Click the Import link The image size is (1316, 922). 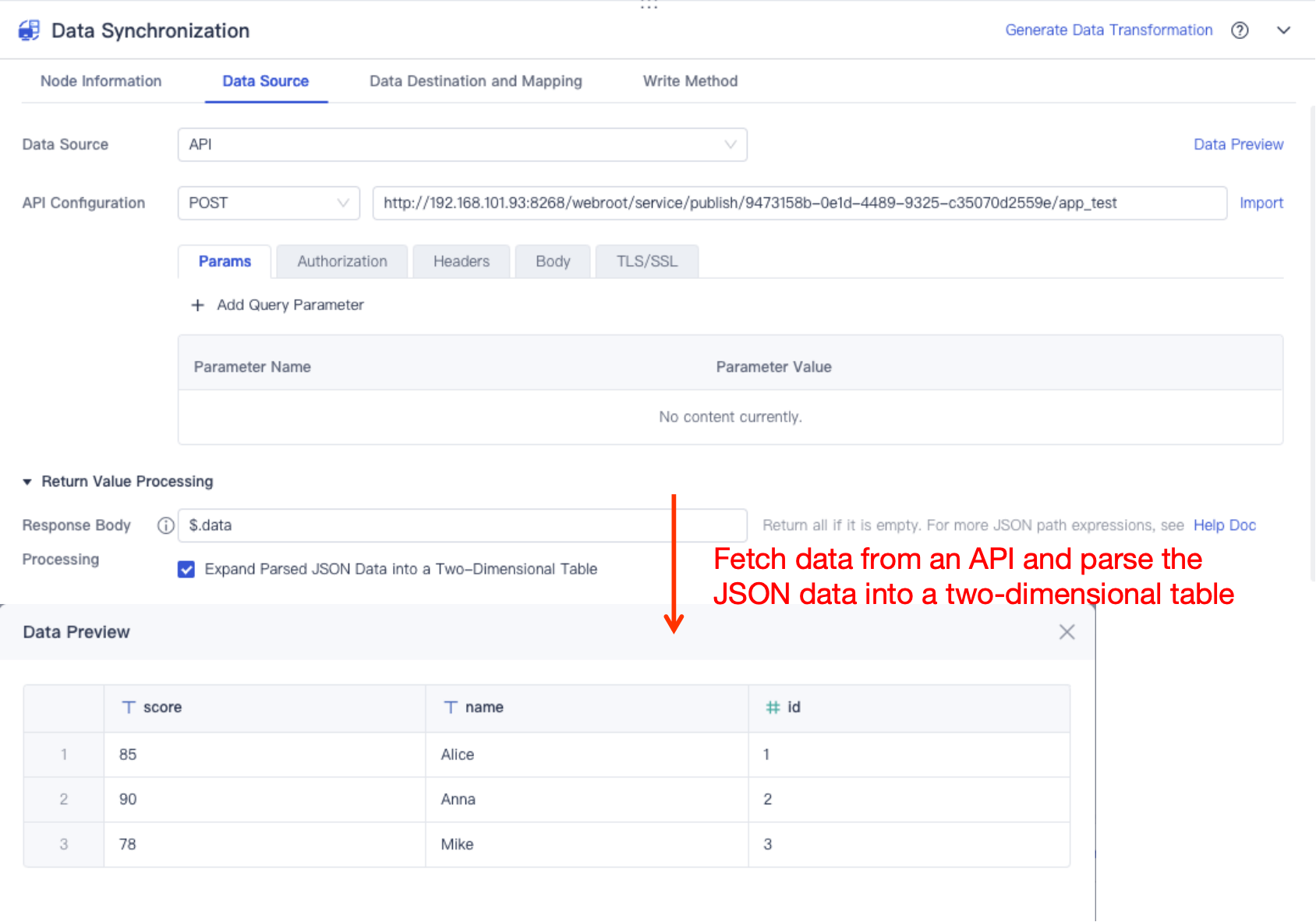1261,203
